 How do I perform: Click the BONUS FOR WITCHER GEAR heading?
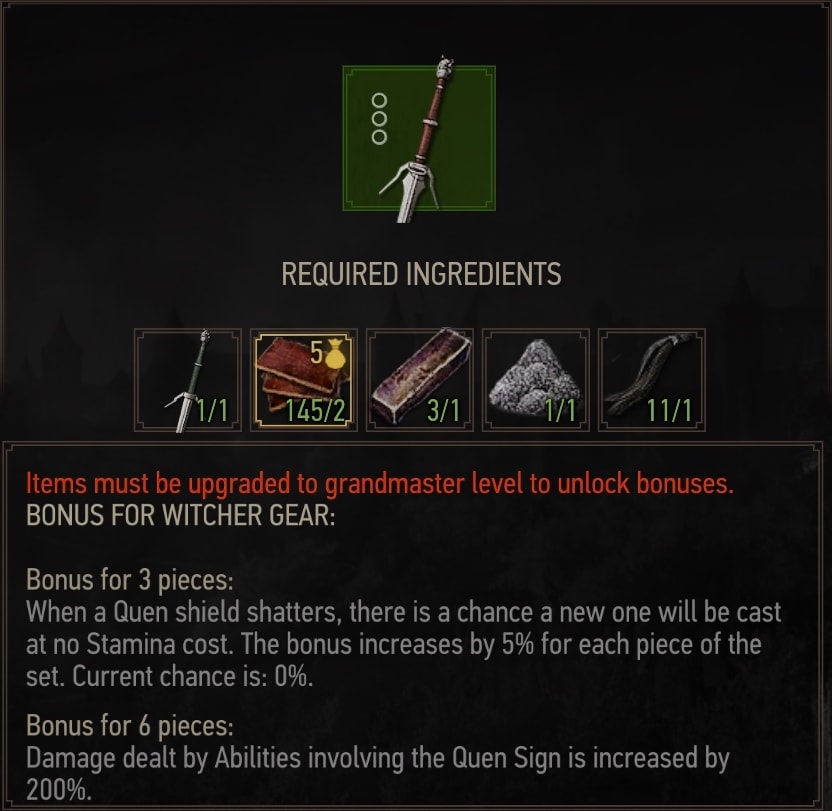point(180,515)
